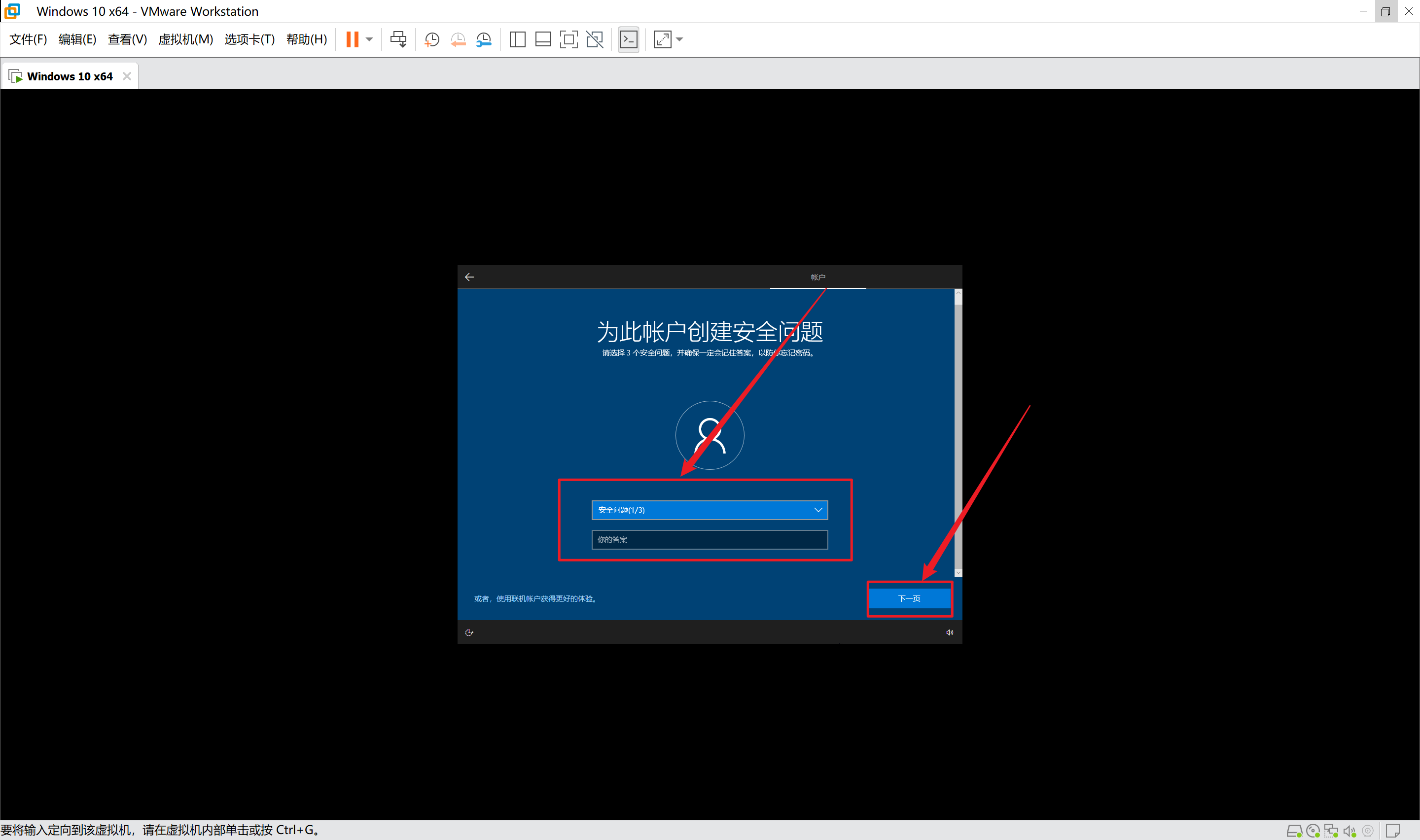Click the 你的答案 answer input field
Image resolution: width=1420 pixels, height=840 pixels.
click(x=709, y=539)
